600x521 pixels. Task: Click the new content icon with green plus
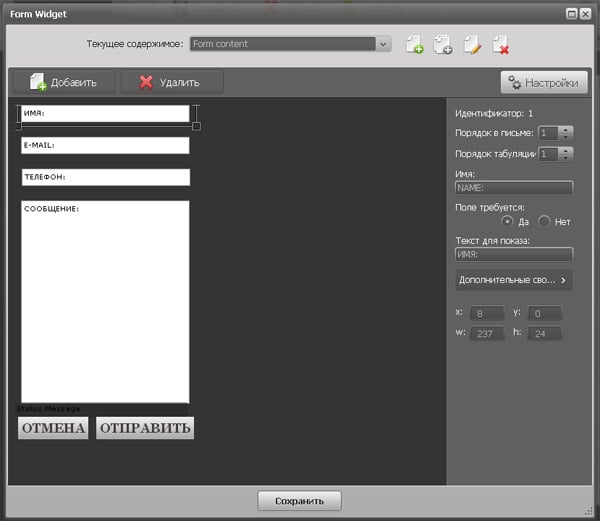click(x=414, y=44)
